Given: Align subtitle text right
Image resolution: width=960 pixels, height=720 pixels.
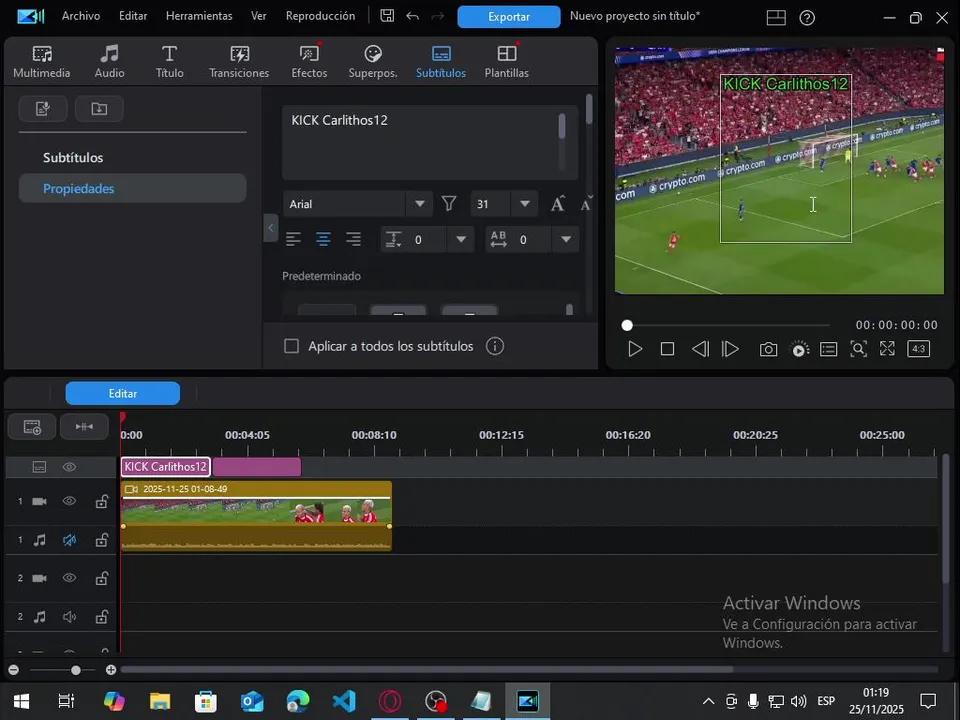Looking at the screenshot, I should 353,239.
